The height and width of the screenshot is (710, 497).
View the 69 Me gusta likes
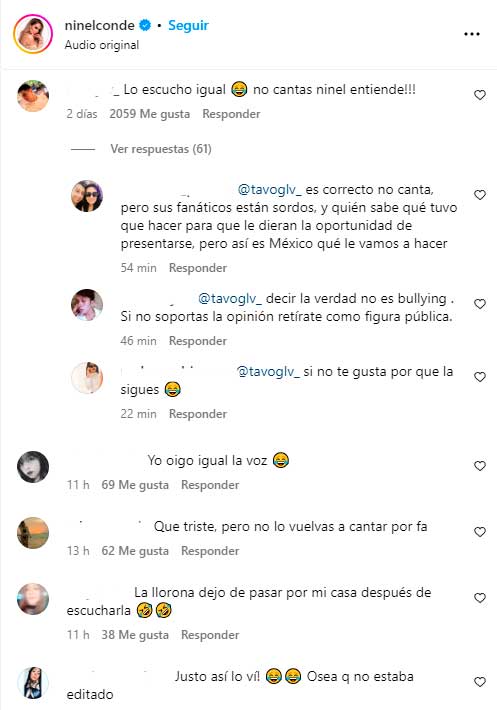(x=135, y=485)
